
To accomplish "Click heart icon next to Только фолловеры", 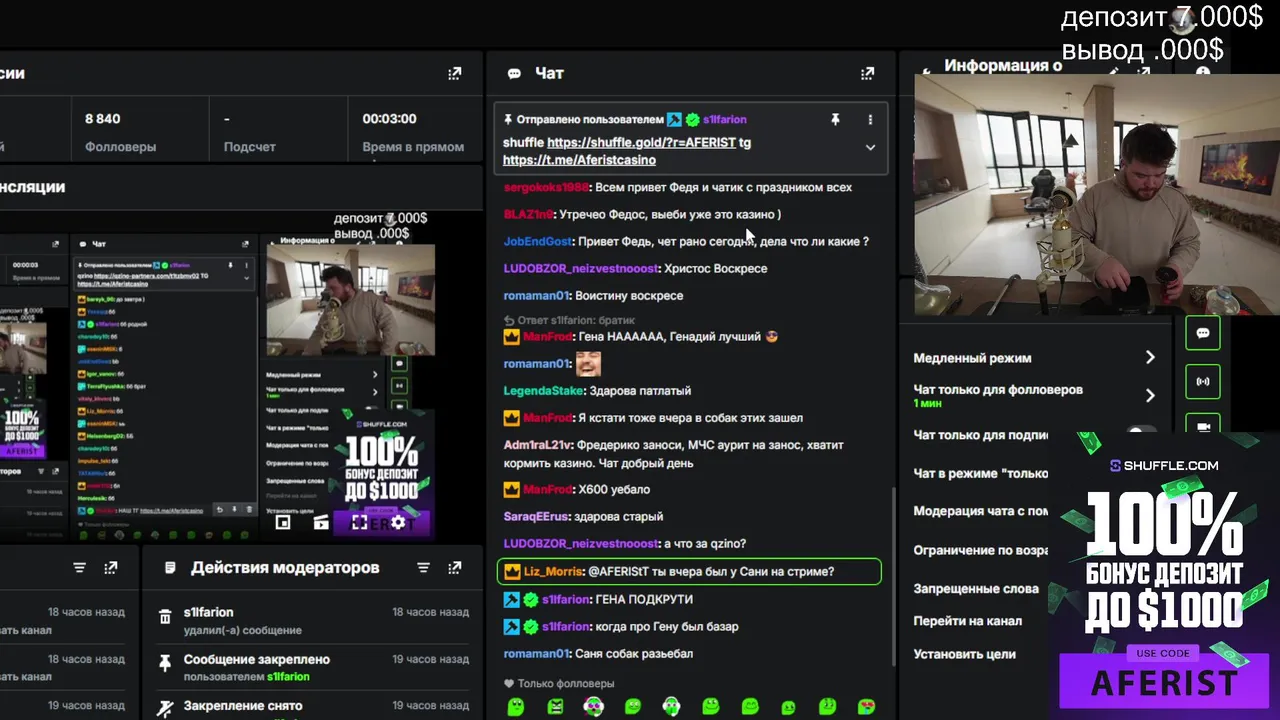I will 509,684.
